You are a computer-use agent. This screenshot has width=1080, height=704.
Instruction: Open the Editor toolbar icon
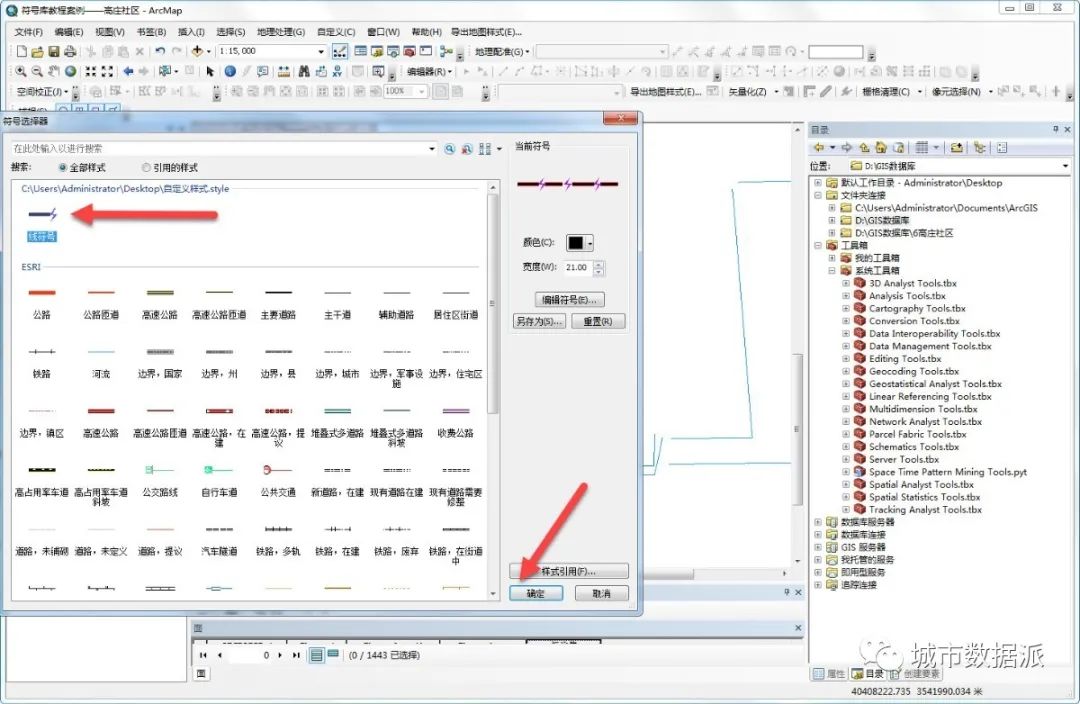340,51
